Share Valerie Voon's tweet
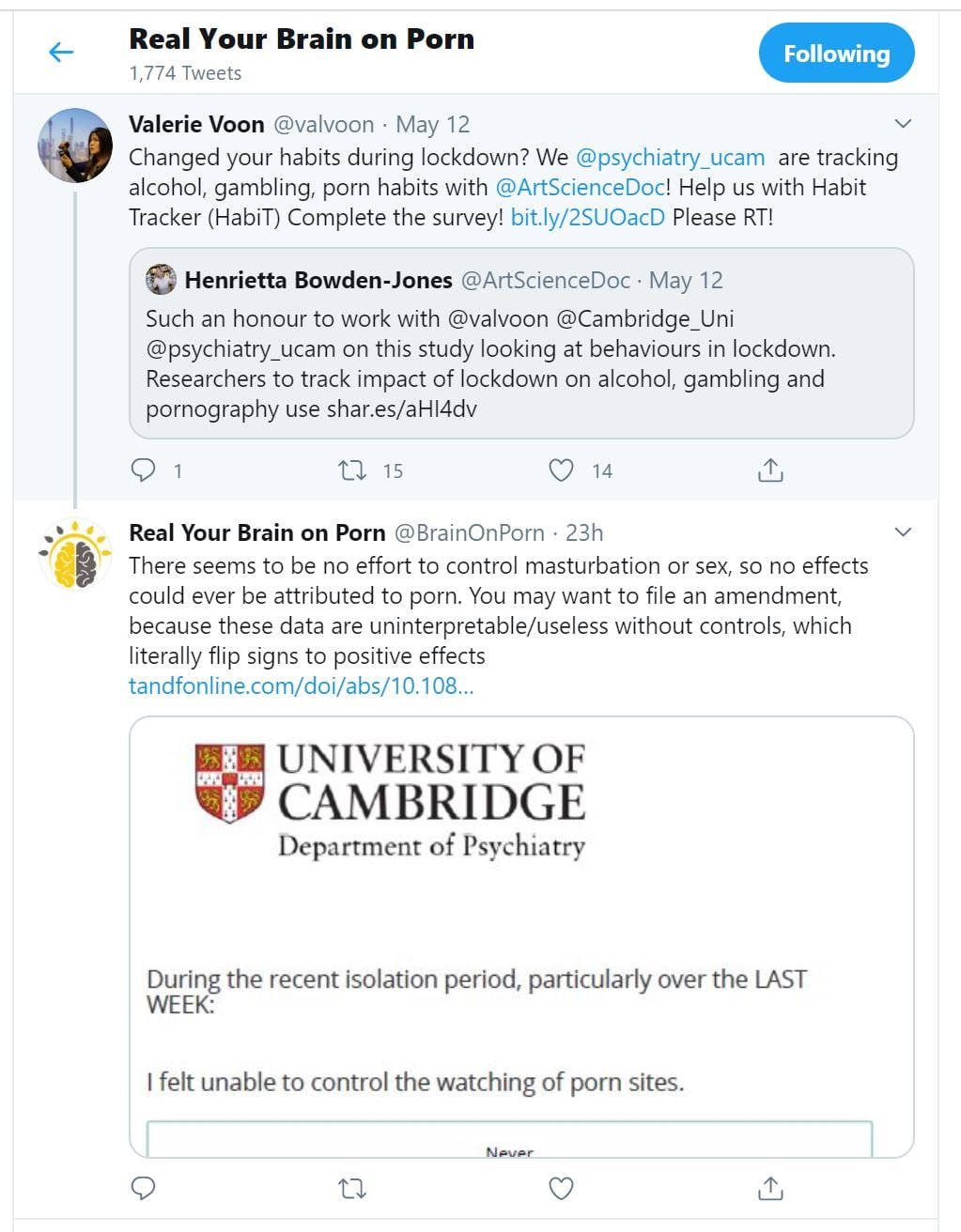 pyautogui.click(x=770, y=470)
